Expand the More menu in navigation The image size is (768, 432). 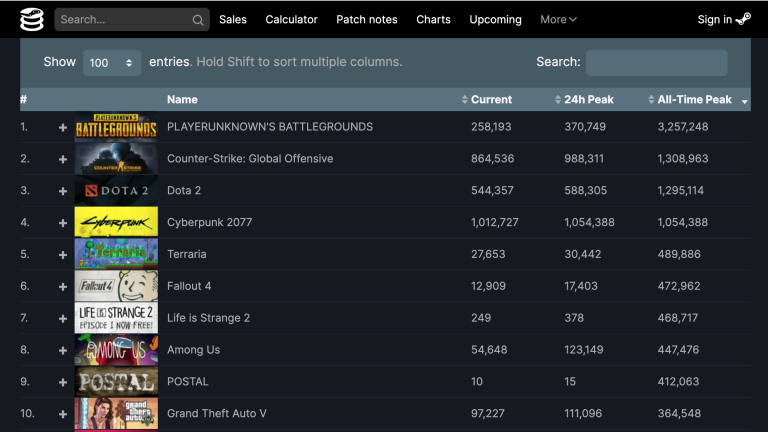tap(558, 19)
